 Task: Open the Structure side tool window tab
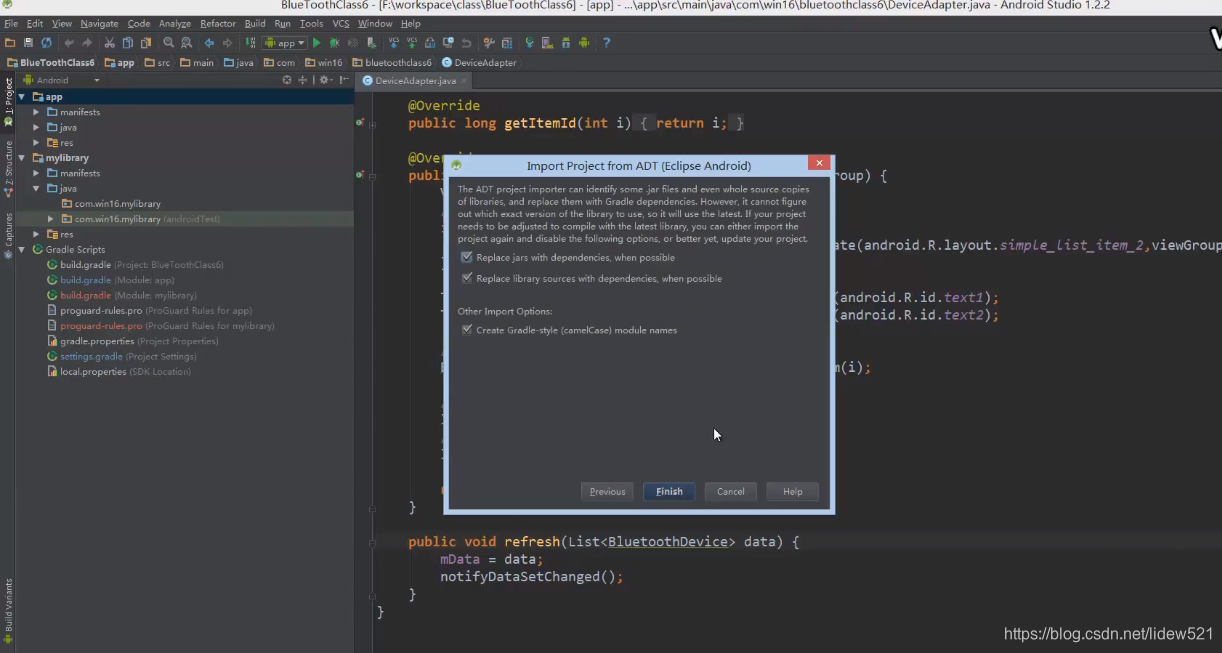(8, 168)
